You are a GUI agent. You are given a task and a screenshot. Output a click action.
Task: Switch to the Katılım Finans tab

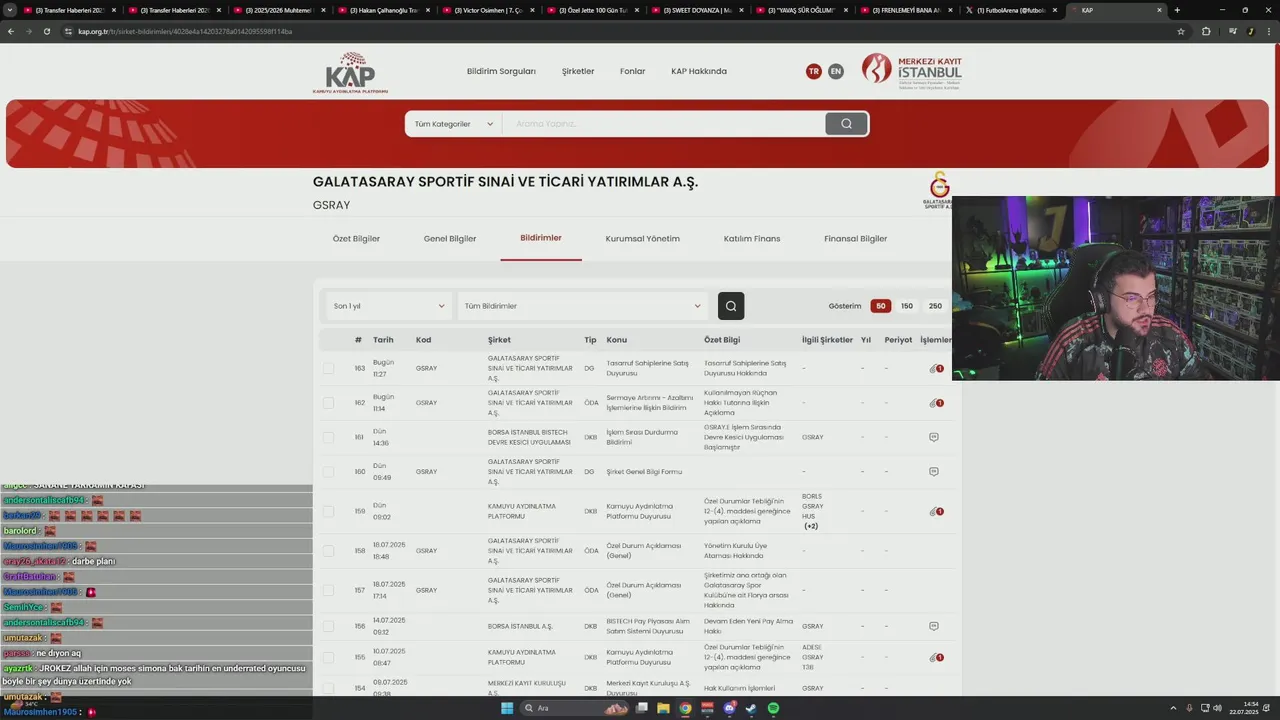pos(752,239)
